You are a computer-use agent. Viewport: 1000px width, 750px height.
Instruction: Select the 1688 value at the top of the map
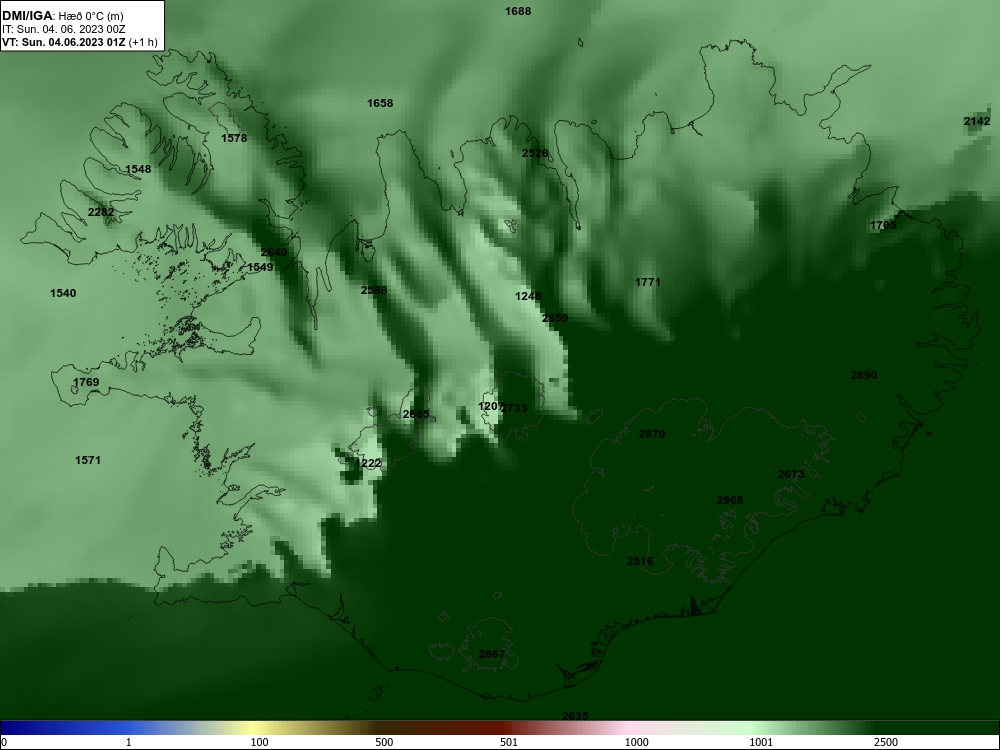pos(518,11)
